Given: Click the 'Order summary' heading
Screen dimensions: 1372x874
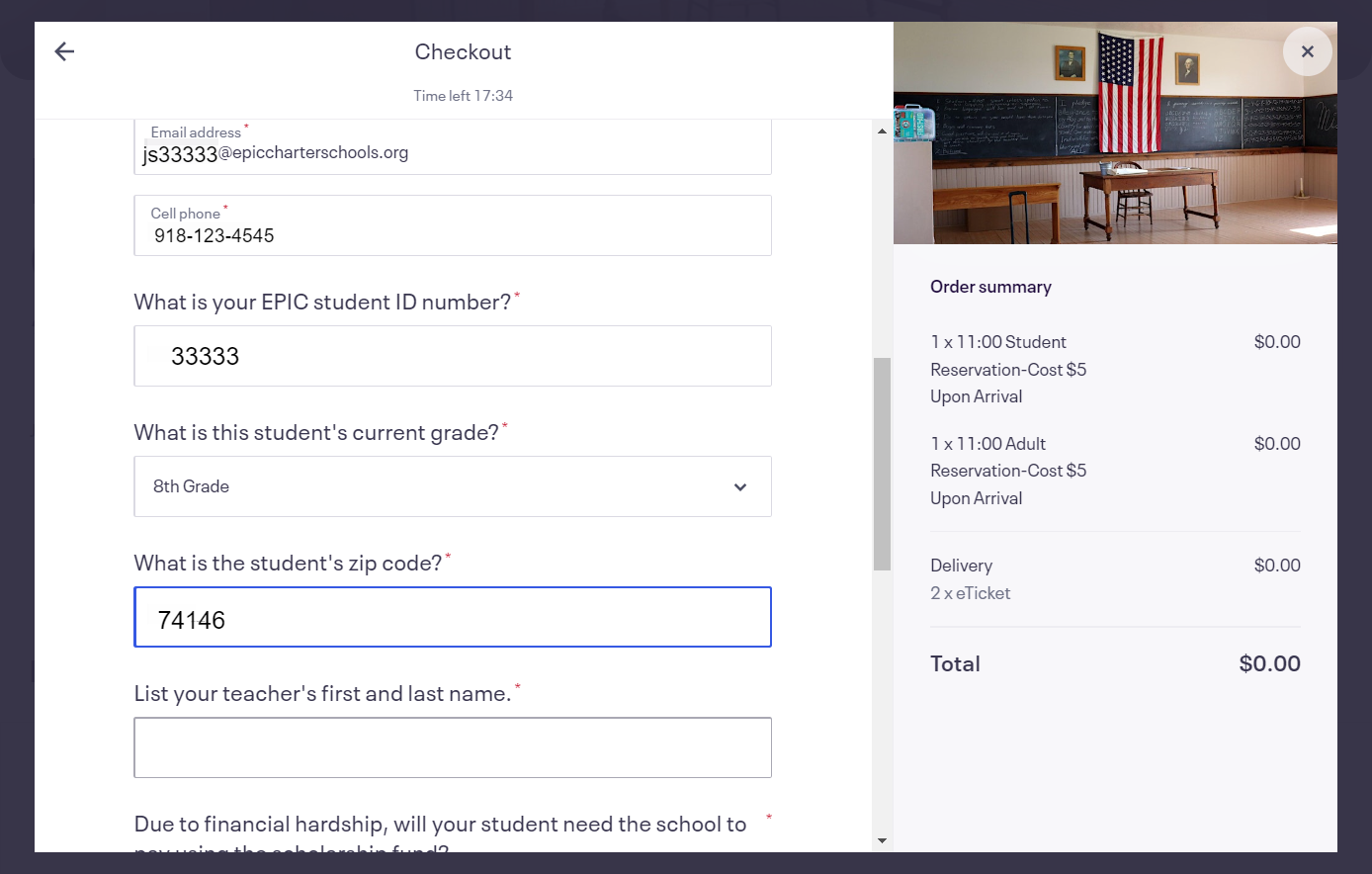Looking at the screenshot, I should pos(990,287).
